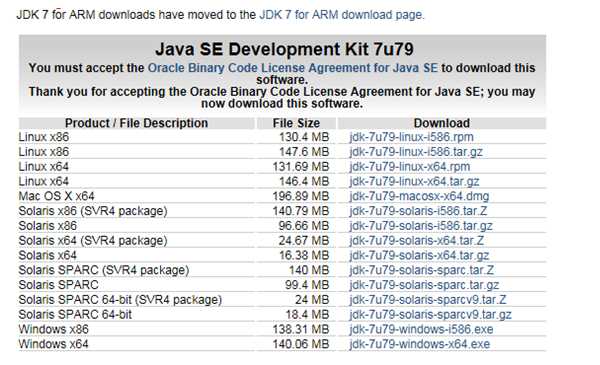This screenshot has width=600, height=365.
Task: Download jdk-7u79-windows-x64.exe
Action: 419,344
